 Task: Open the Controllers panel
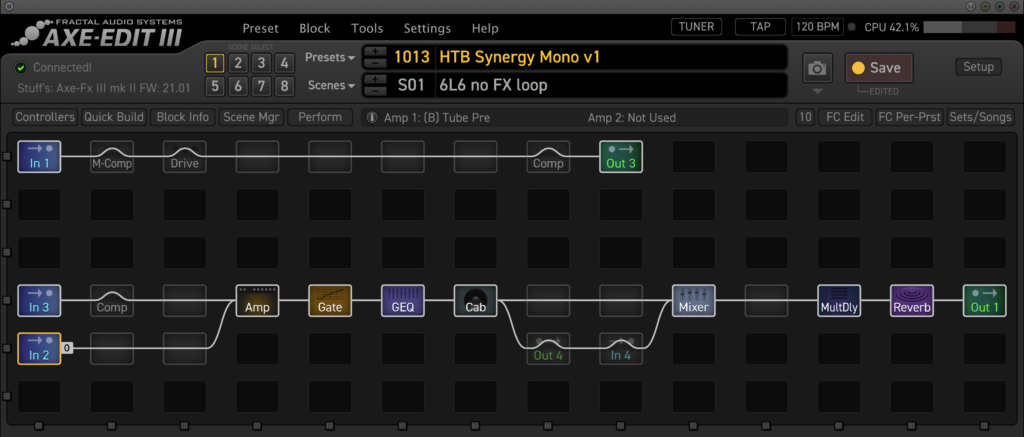click(45, 118)
